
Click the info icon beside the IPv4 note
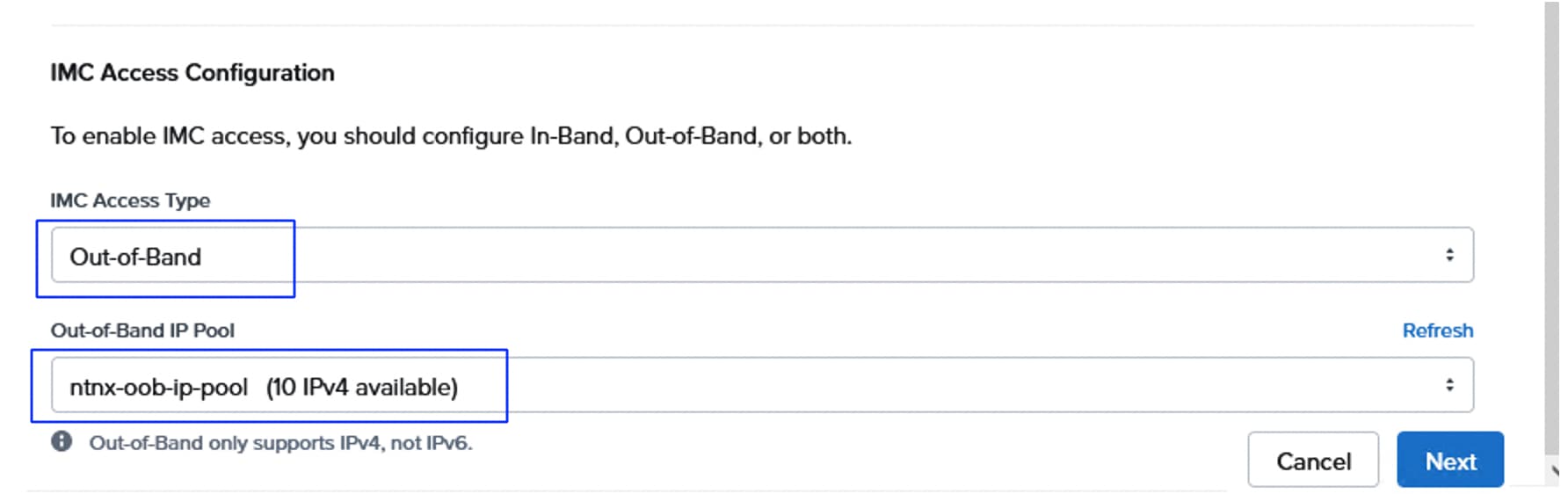pyautogui.click(x=62, y=441)
